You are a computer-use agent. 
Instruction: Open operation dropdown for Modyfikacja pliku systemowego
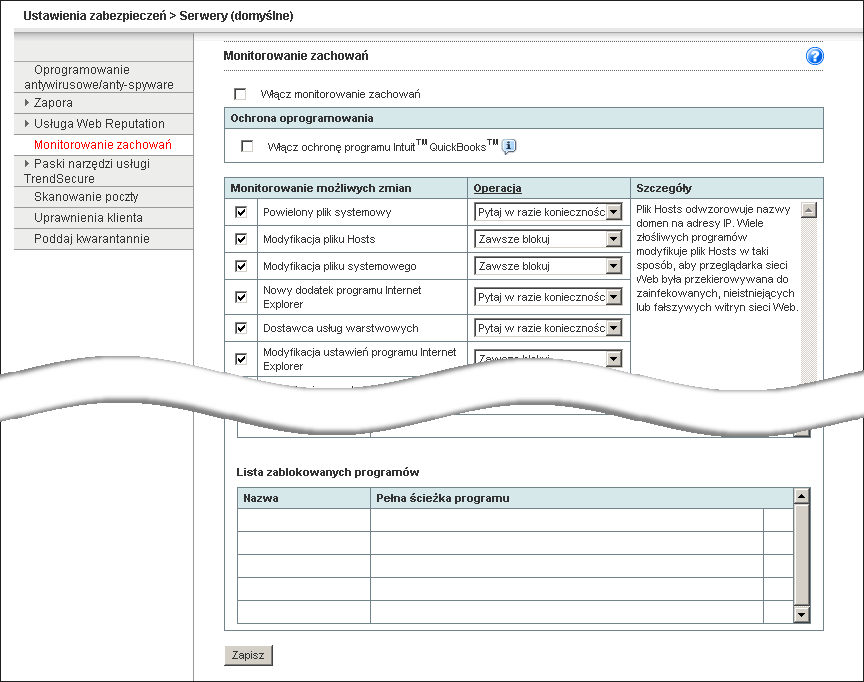click(x=548, y=266)
